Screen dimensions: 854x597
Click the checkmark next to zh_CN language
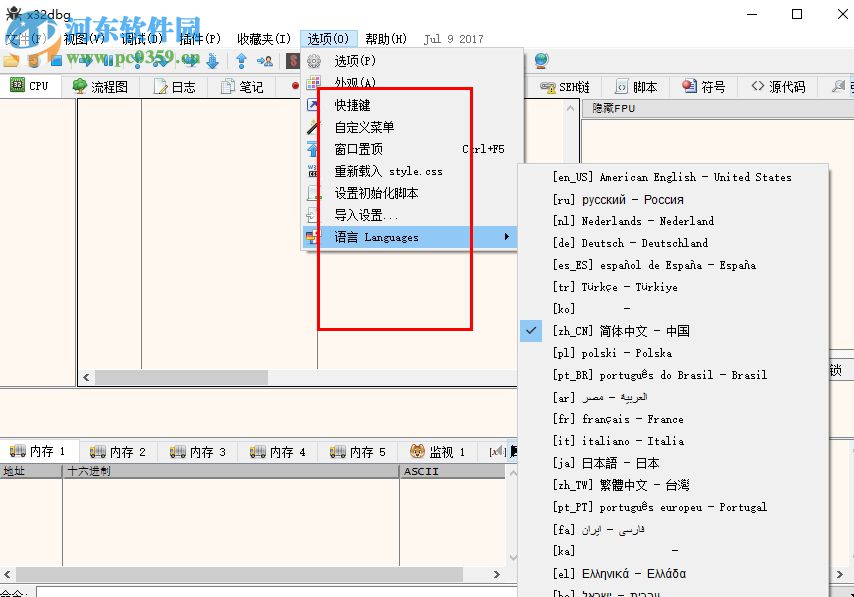531,330
